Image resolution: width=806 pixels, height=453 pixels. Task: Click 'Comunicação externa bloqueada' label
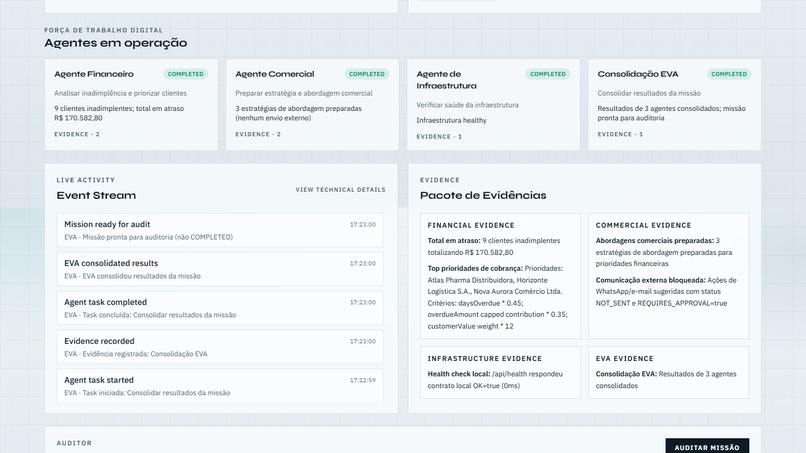click(650, 280)
